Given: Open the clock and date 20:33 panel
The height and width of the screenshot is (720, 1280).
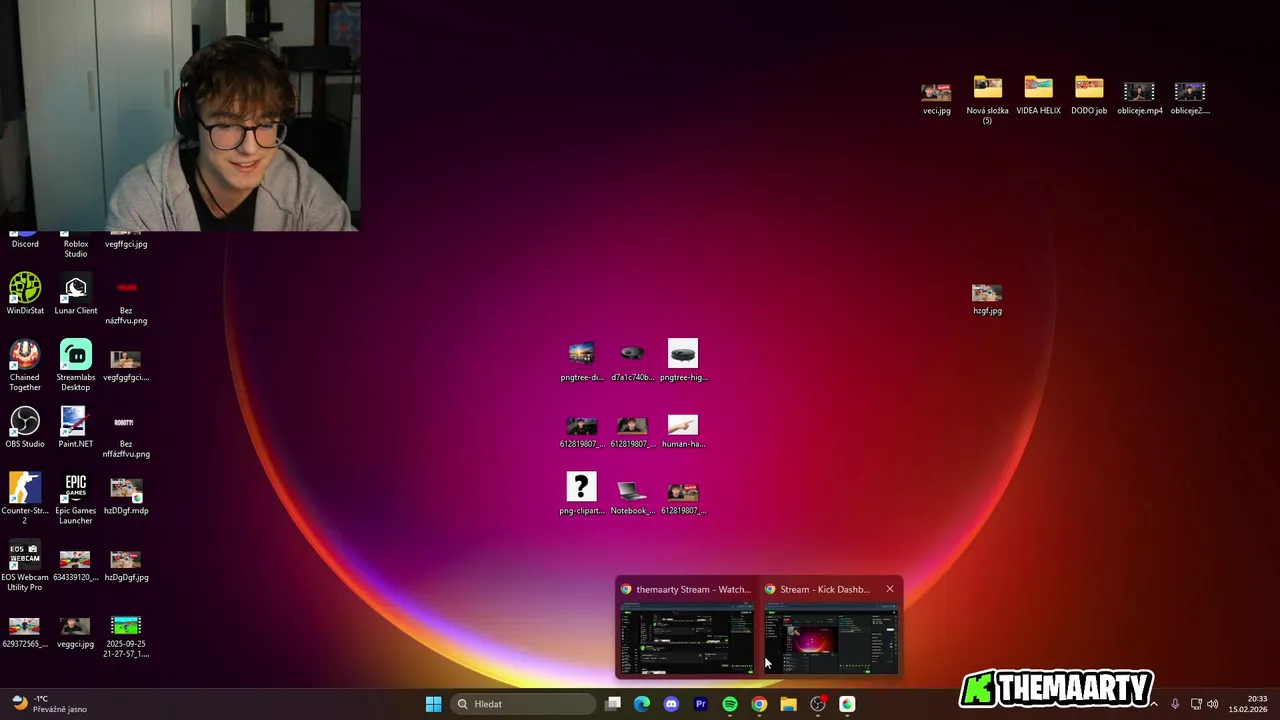Looking at the screenshot, I should click(1248, 704).
